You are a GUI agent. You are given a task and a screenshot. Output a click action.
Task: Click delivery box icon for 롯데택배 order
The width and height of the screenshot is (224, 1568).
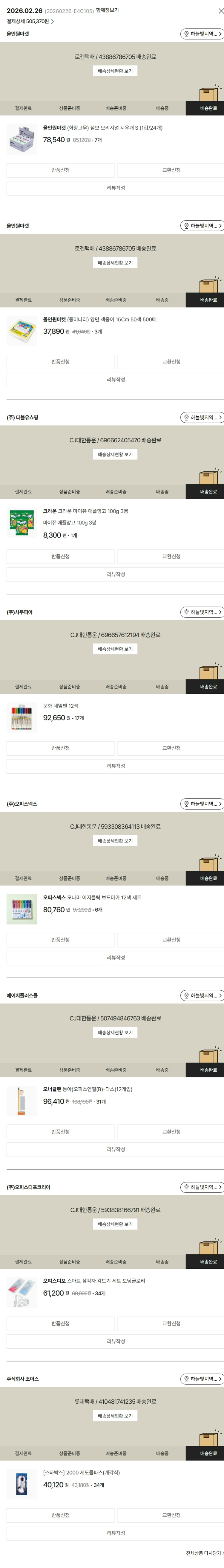coord(209,1438)
